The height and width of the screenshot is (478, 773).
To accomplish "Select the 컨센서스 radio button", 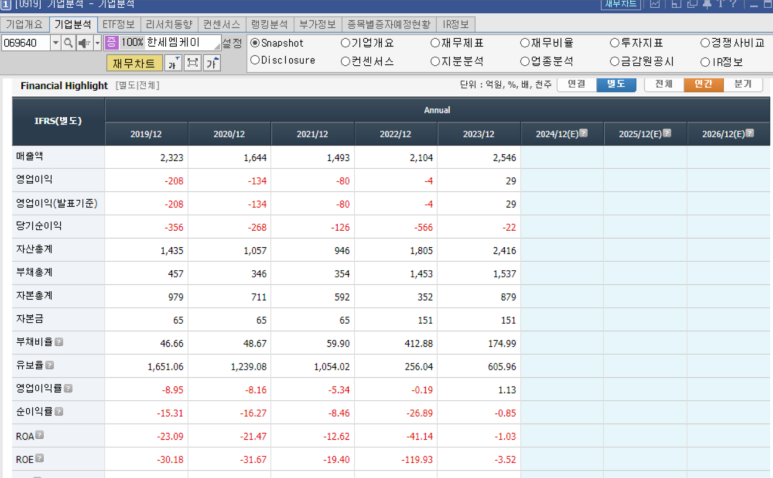I will tap(346, 62).
